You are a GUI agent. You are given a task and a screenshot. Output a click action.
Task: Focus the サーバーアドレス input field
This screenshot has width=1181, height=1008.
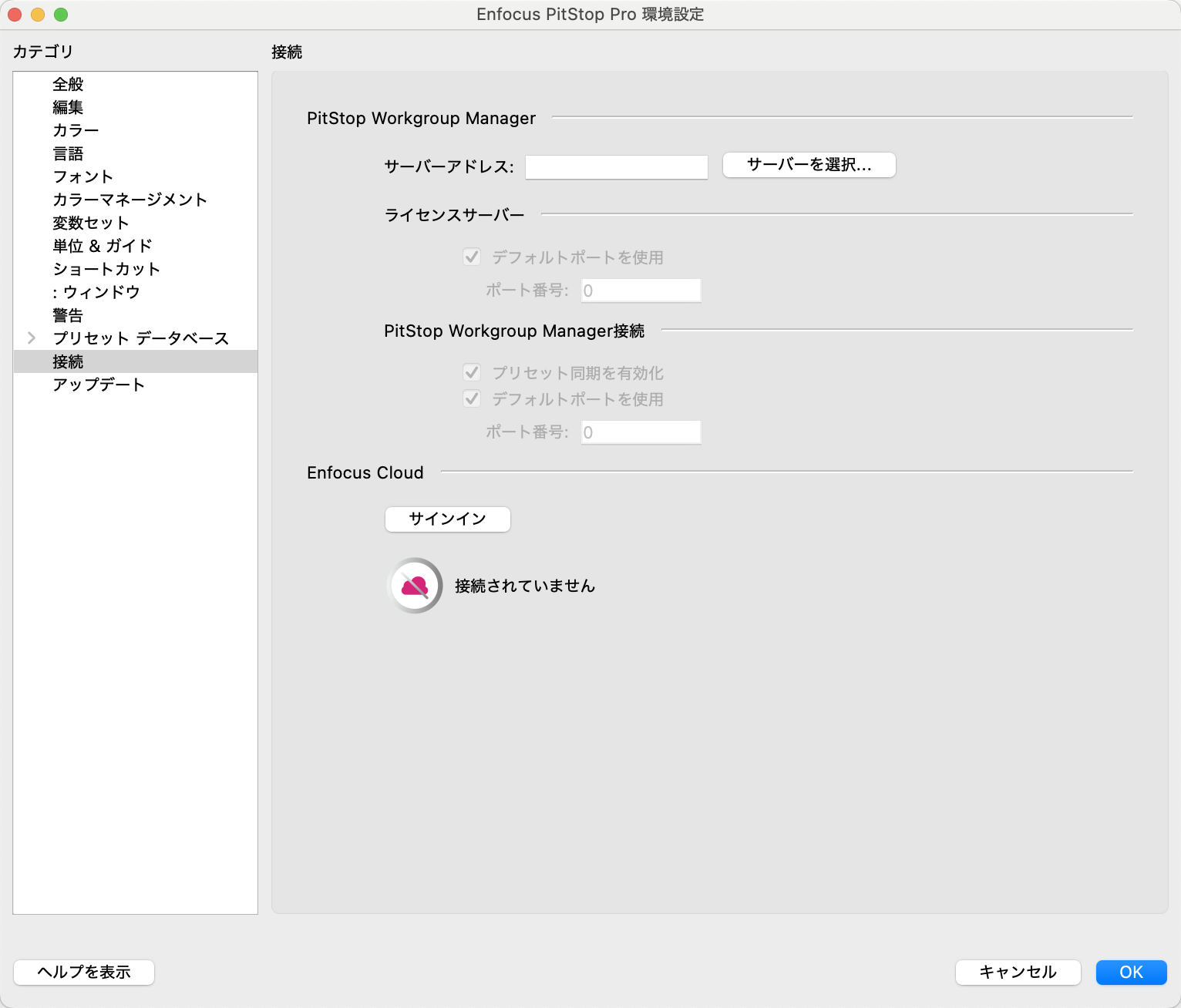click(x=617, y=167)
